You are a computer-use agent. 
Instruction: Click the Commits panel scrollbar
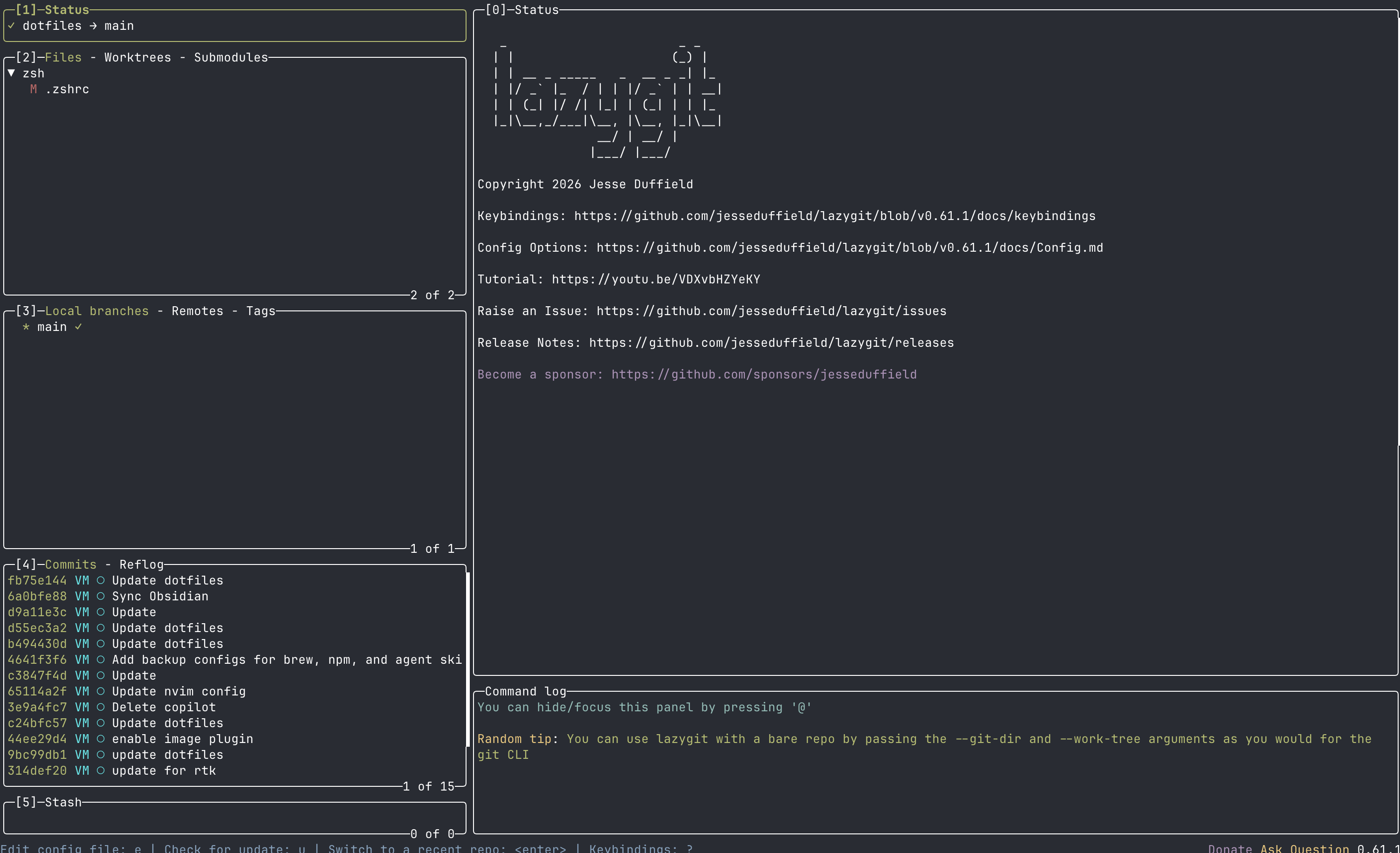pyautogui.click(x=467, y=659)
